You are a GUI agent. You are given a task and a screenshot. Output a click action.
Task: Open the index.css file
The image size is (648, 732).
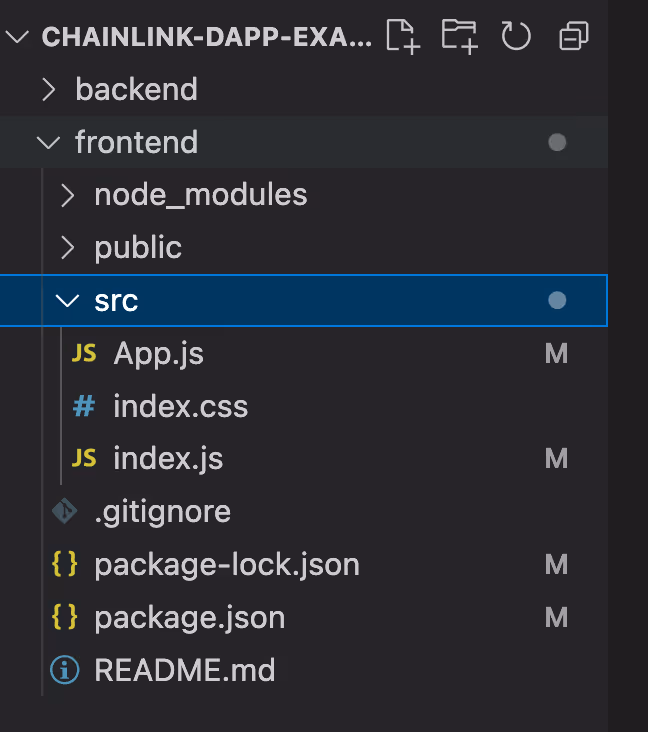304,406
